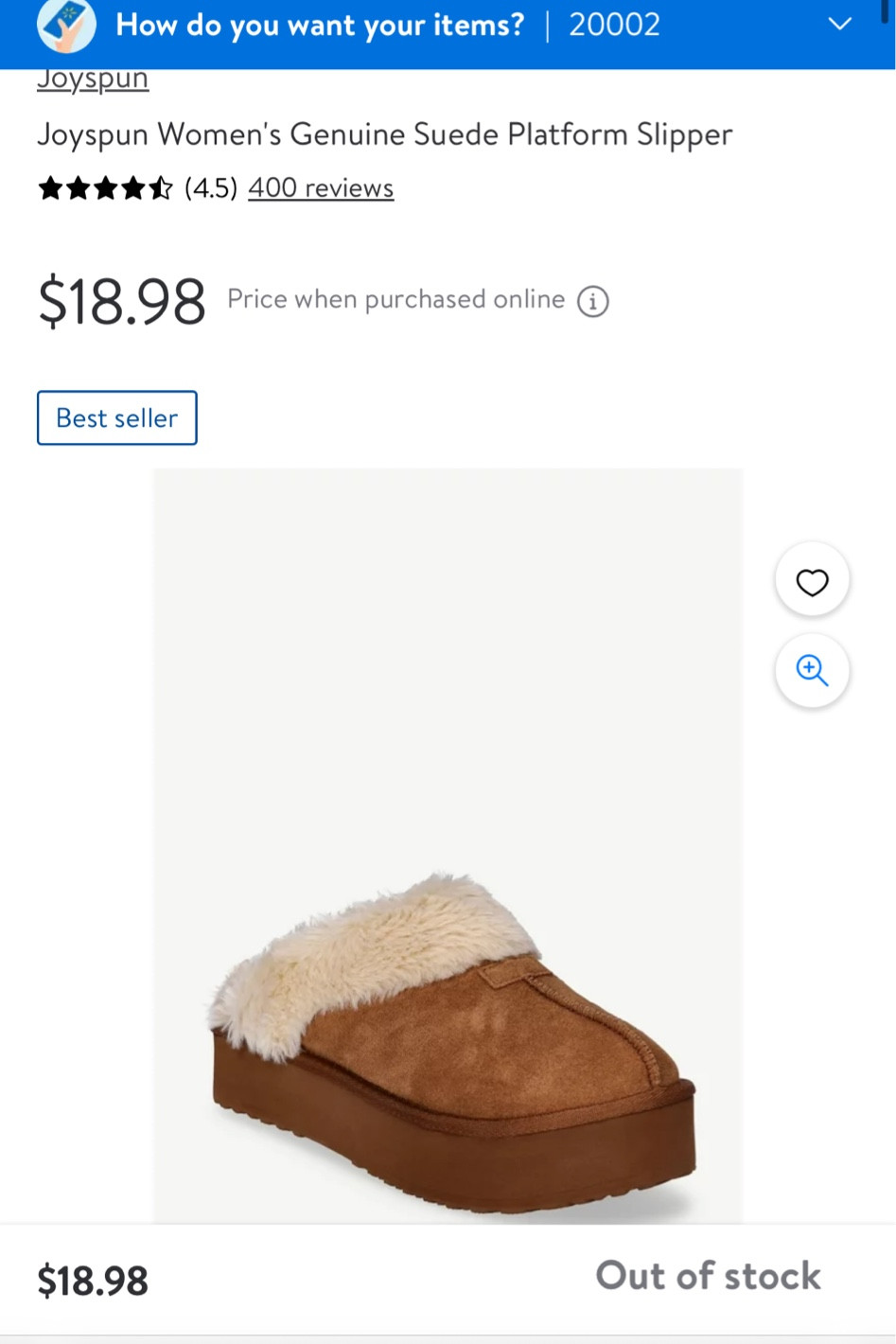Tap the hand-holding-phone fulfillment icon
This screenshot has height=1344, width=896.
coord(66,26)
